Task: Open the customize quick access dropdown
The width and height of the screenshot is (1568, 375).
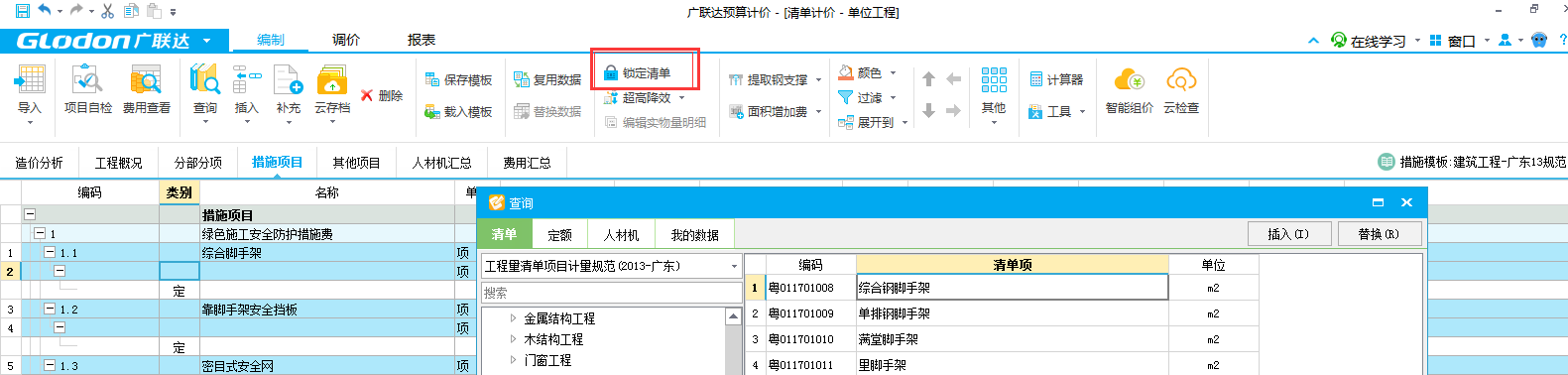Action: coord(173,12)
